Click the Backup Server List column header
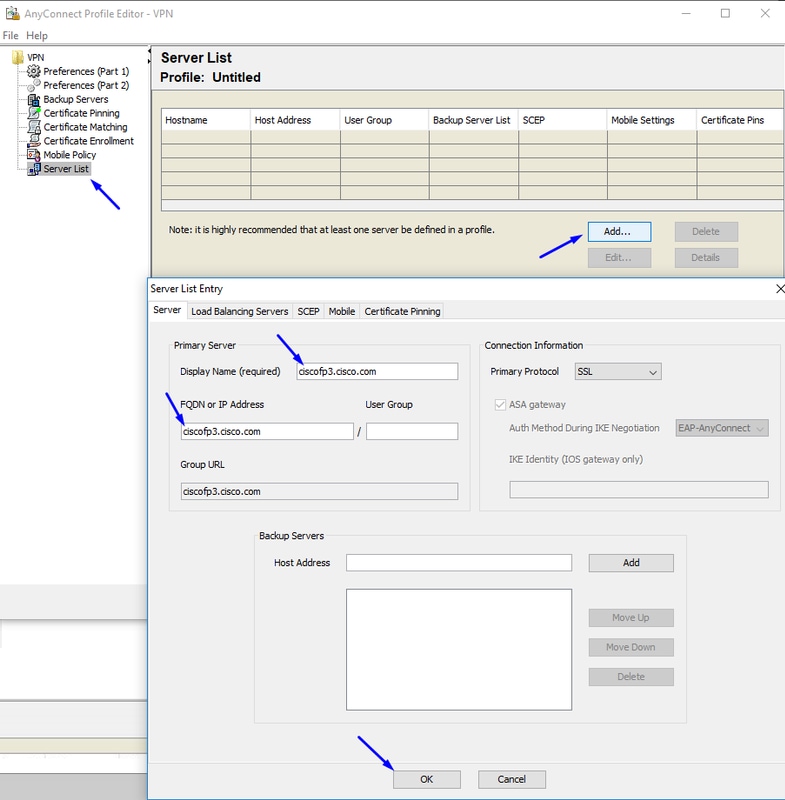 (474, 120)
